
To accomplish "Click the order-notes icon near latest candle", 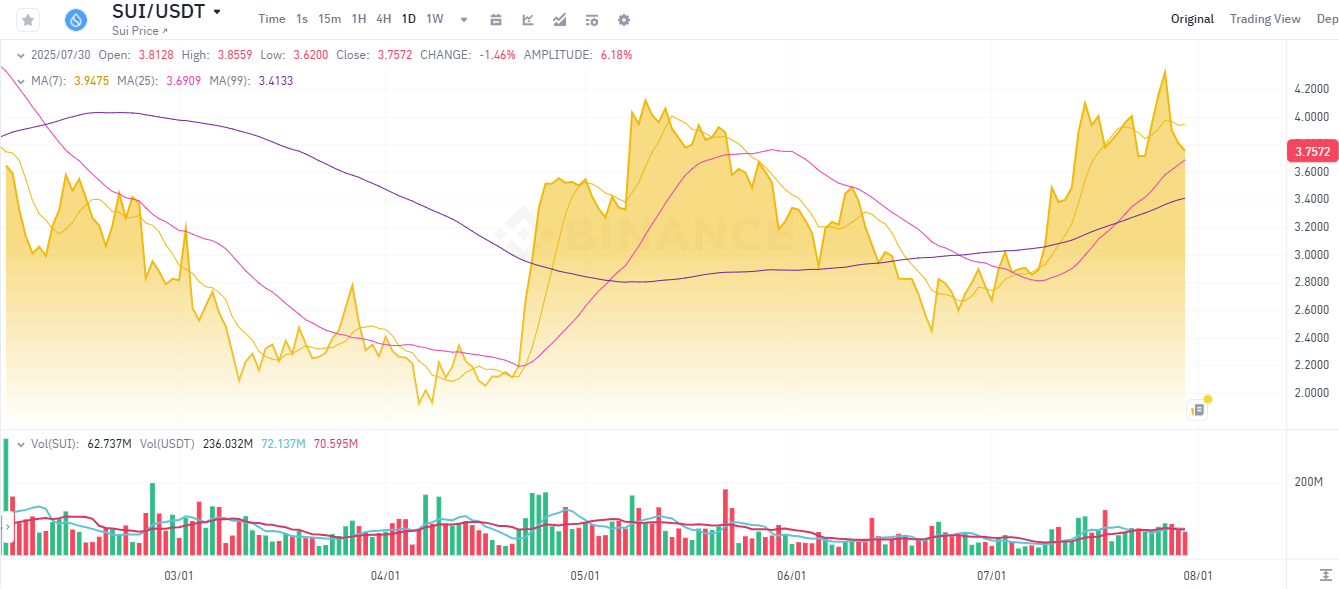I will (x=1197, y=409).
